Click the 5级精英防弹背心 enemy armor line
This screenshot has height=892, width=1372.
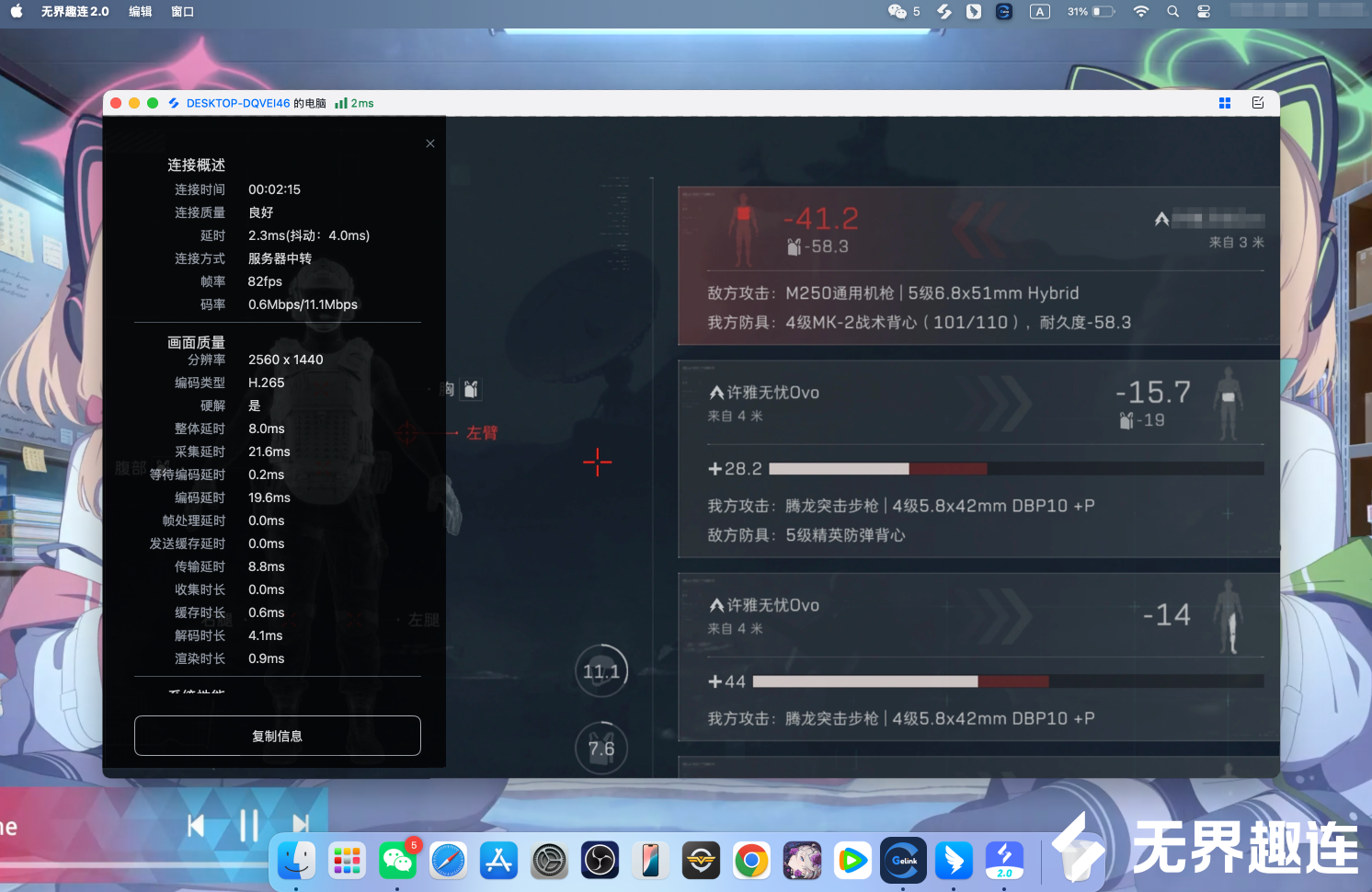pos(806,535)
